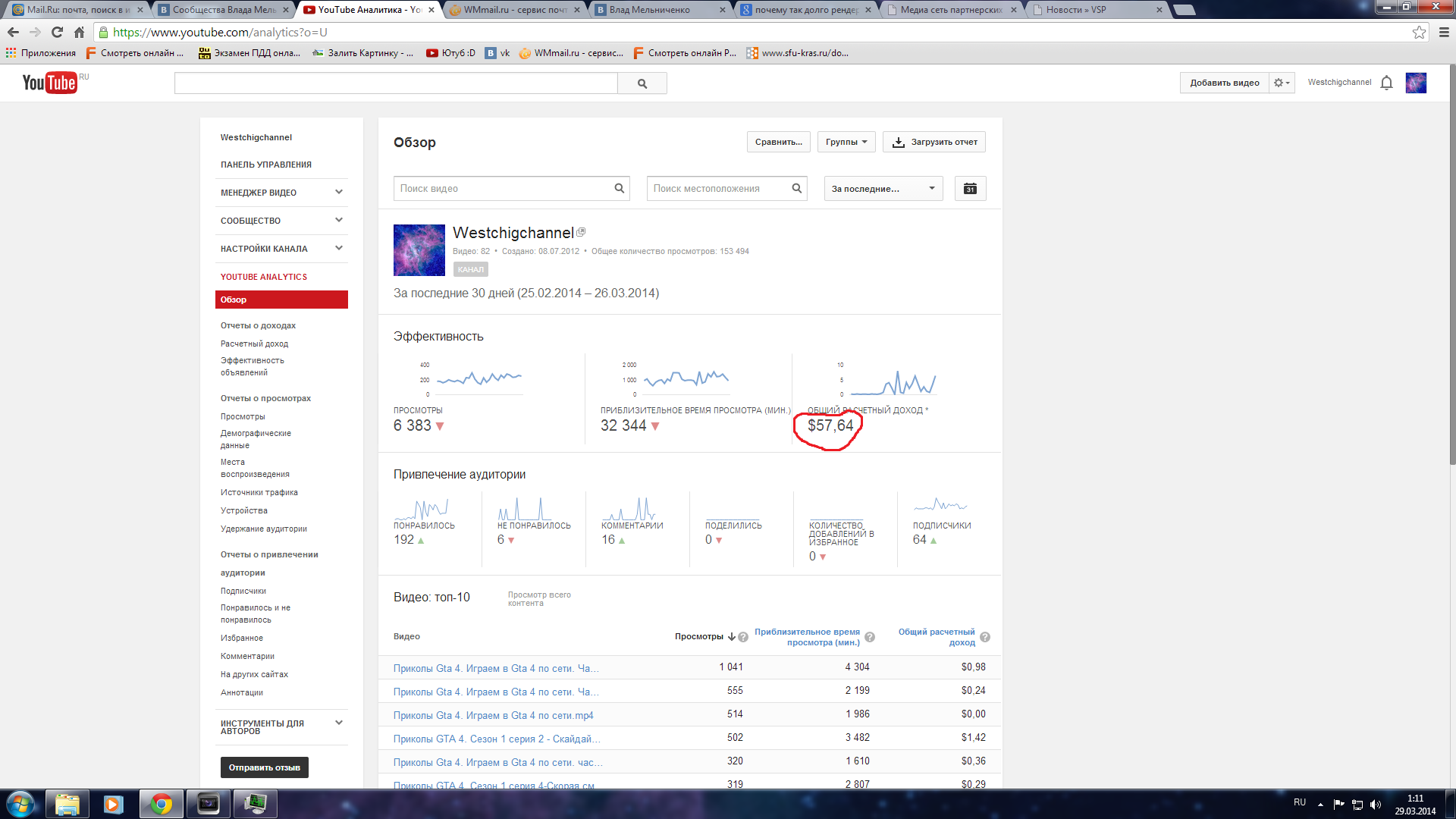
Task: Click the main YouTube search field
Action: tap(396, 83)
